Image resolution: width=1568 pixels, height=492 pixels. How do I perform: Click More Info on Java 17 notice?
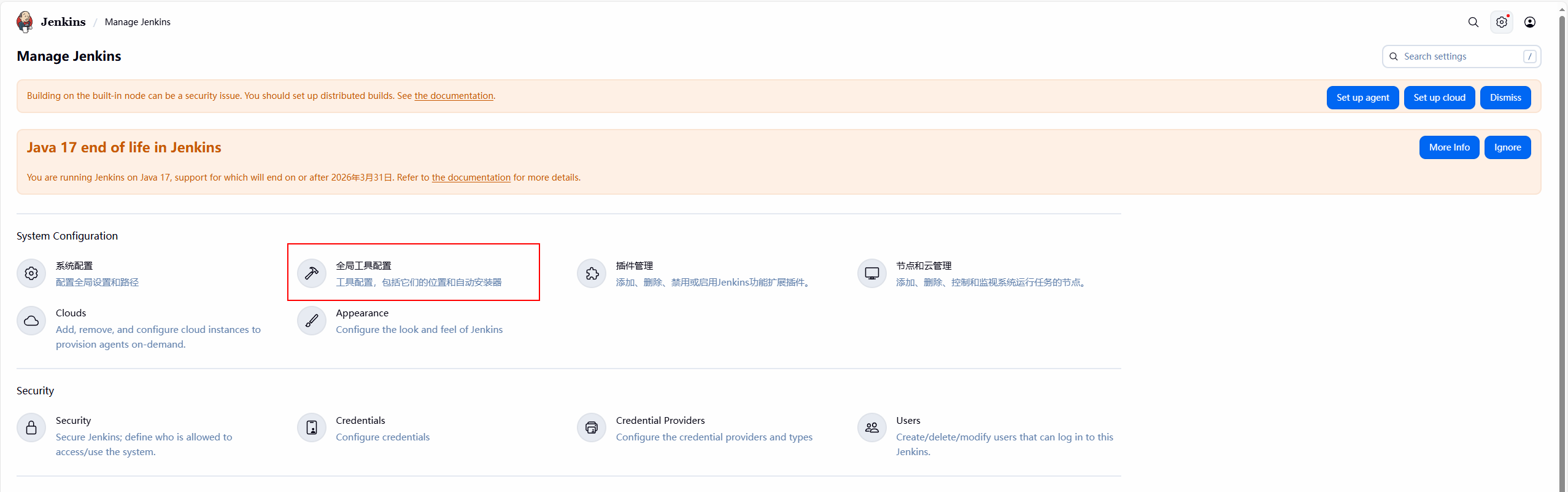coord(1449,147)
